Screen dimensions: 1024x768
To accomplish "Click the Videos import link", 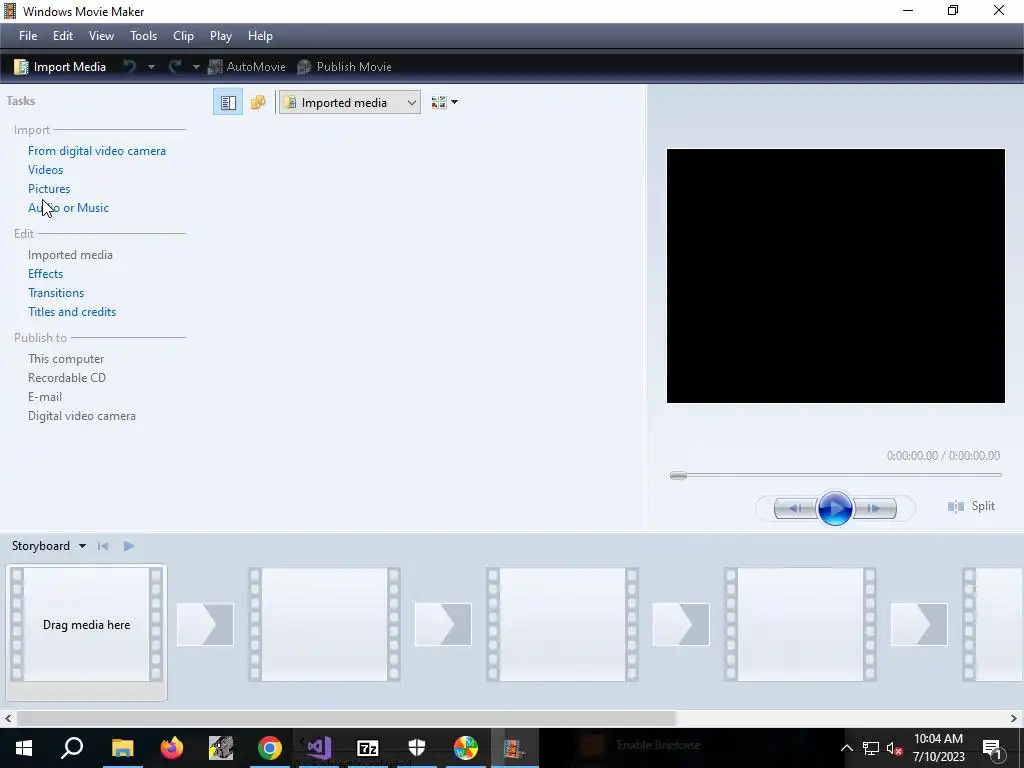I will (46, 170).
